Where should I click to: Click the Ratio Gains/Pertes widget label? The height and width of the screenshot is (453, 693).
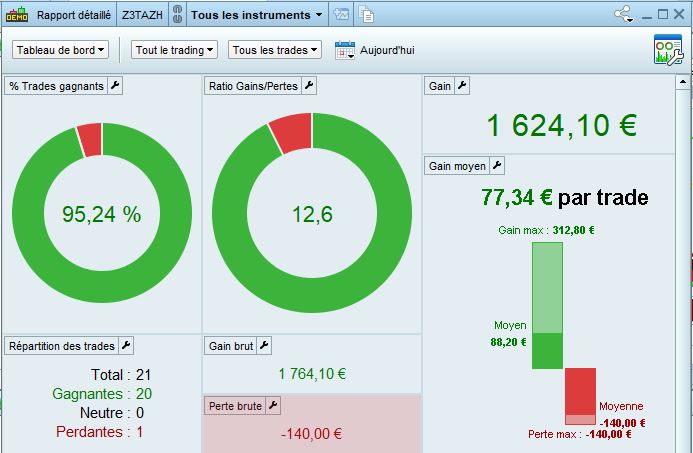tap(253, 86)
